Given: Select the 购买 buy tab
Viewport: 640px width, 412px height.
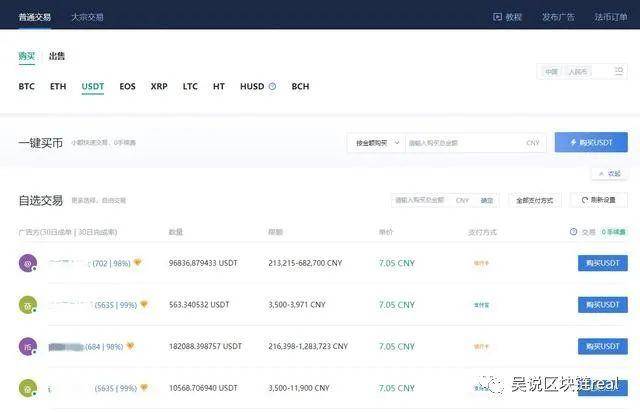Looking at the screenshot, I should [27, 56].
